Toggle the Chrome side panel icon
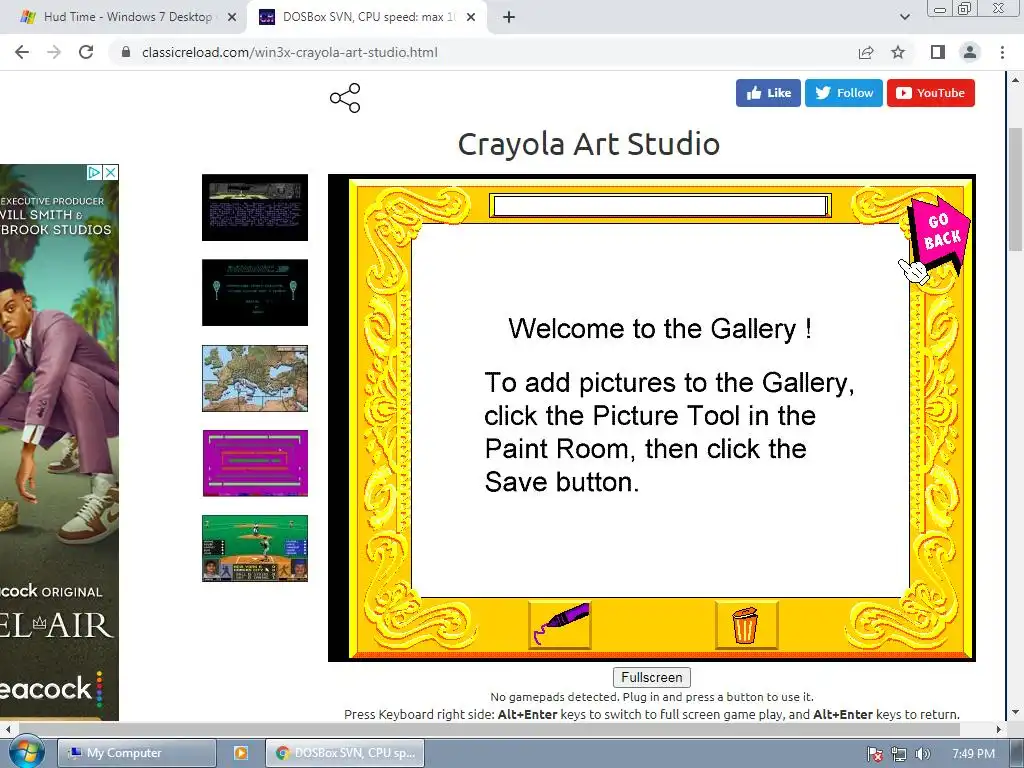Viewport: 1024px width, 768px height. [938, 52]
